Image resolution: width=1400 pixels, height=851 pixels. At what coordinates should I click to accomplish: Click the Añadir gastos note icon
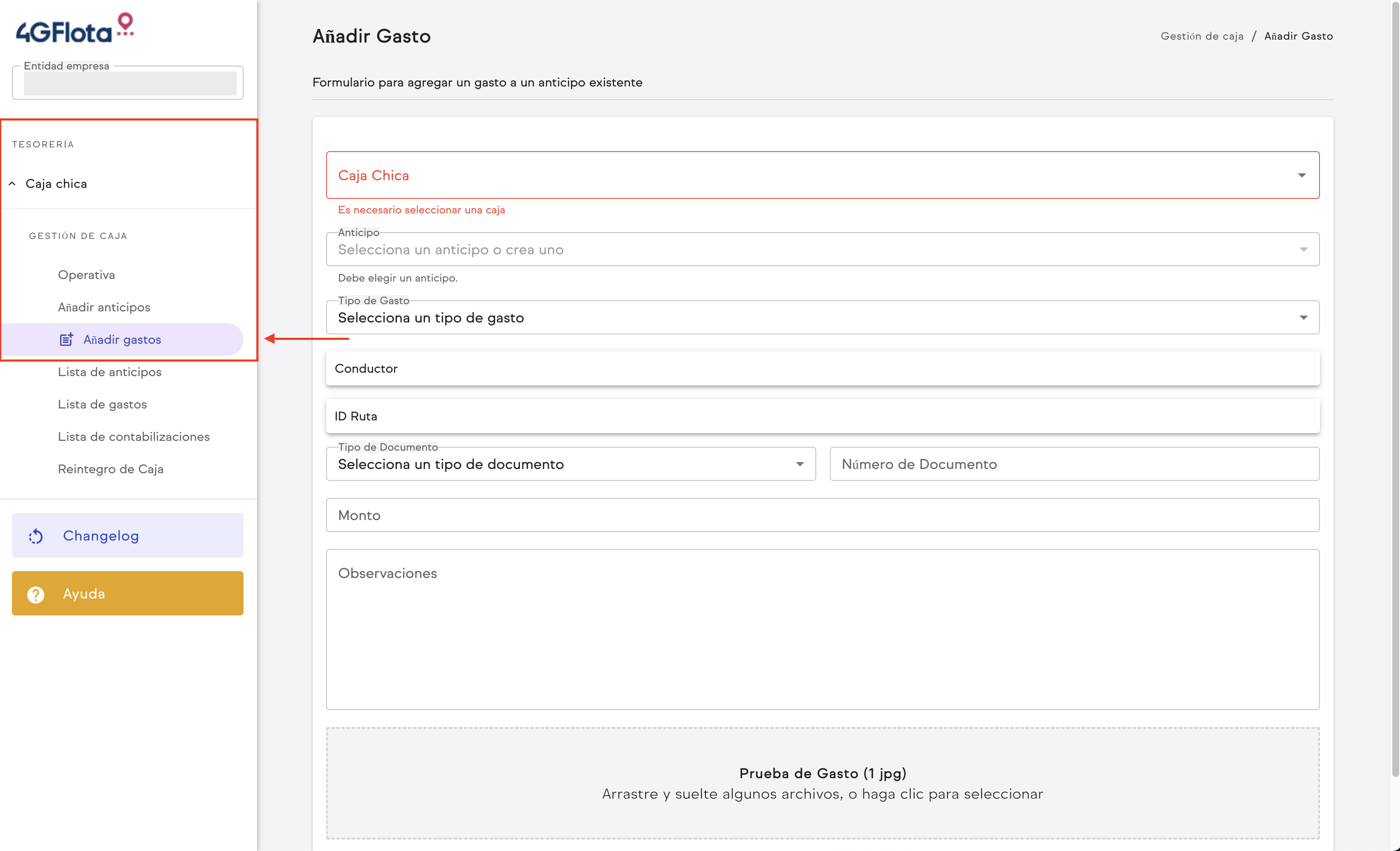(x=66, y=339)
